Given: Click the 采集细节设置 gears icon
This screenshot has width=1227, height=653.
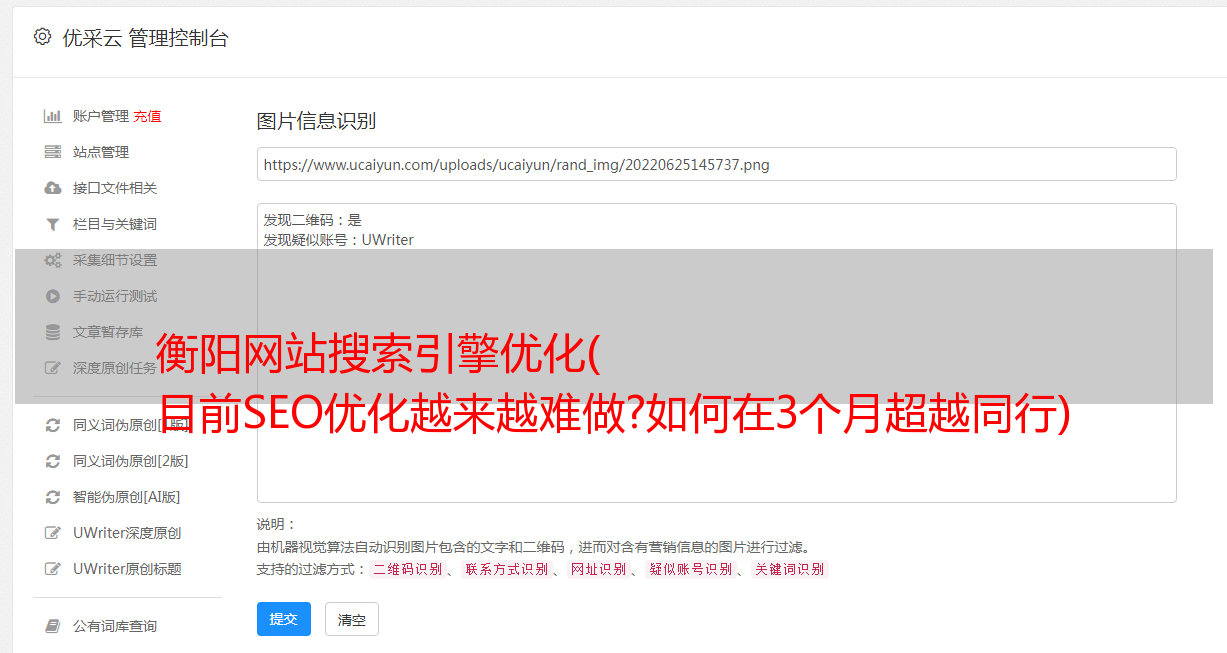Looking at the screenshot, I should (53, 260).
